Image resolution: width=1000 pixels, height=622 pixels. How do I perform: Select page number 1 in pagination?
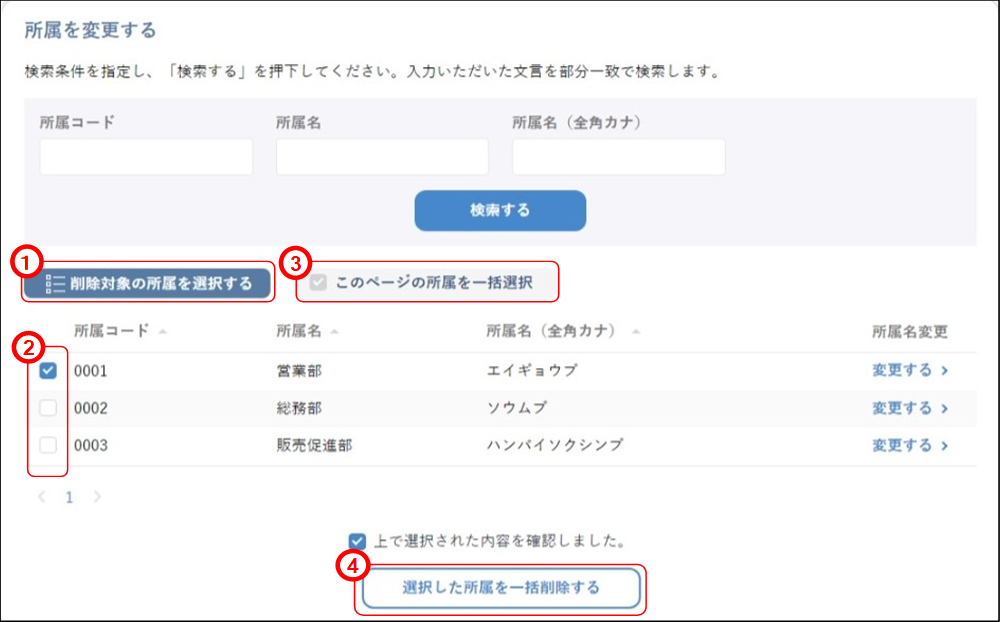[68, 497]
